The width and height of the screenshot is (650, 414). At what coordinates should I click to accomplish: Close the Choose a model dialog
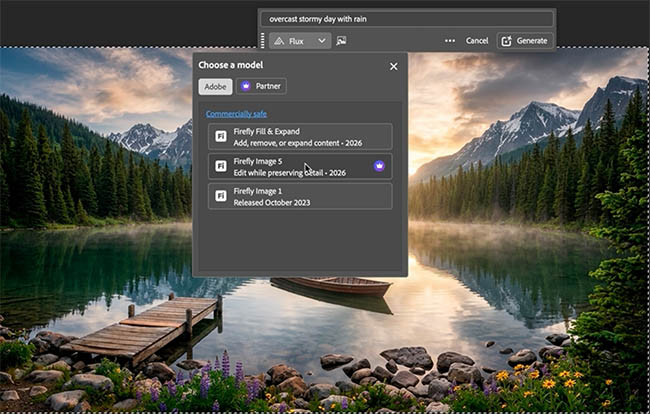point(393,66)
